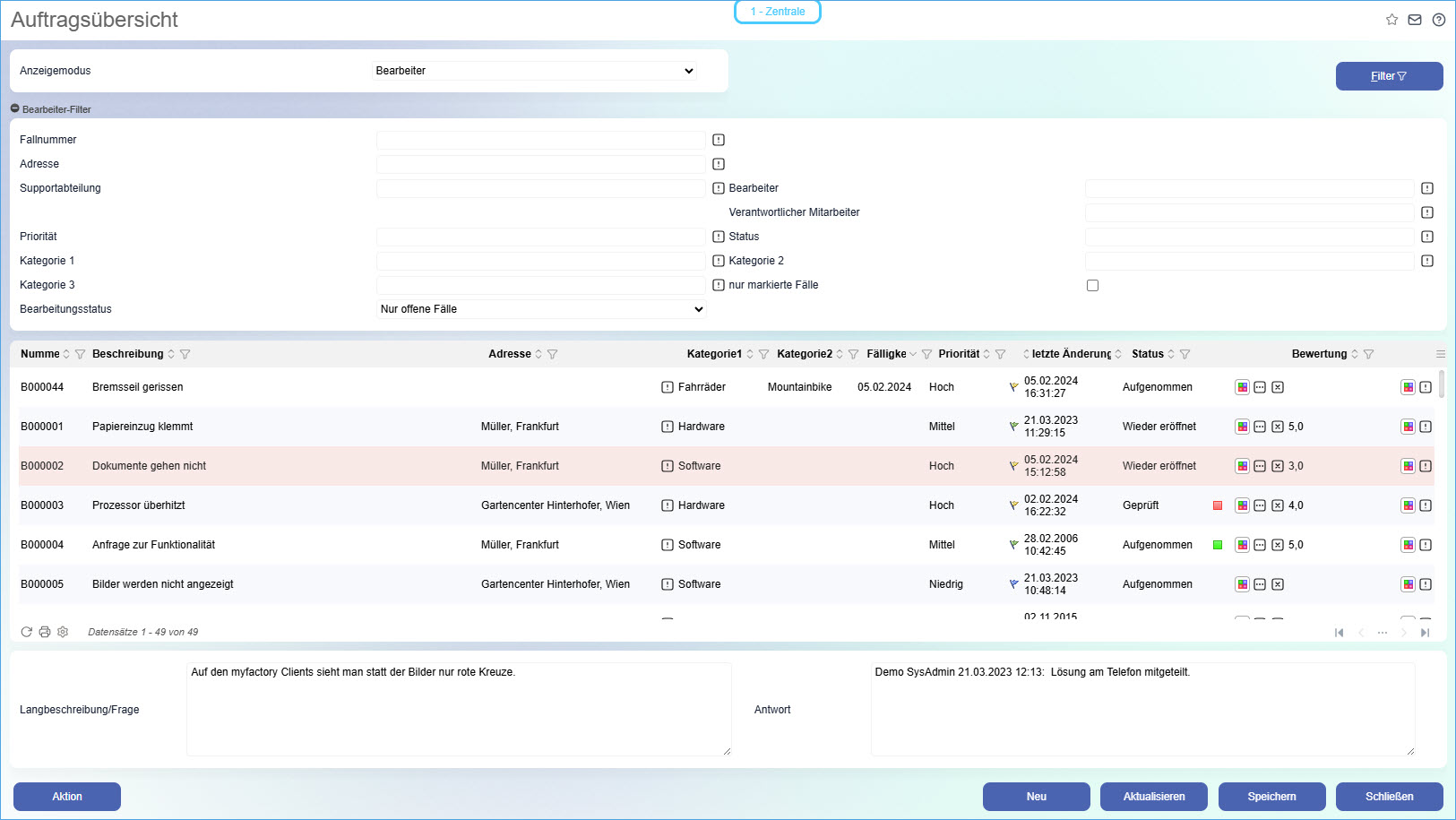Click the red status square for Geprüft

pos(1218,505)
